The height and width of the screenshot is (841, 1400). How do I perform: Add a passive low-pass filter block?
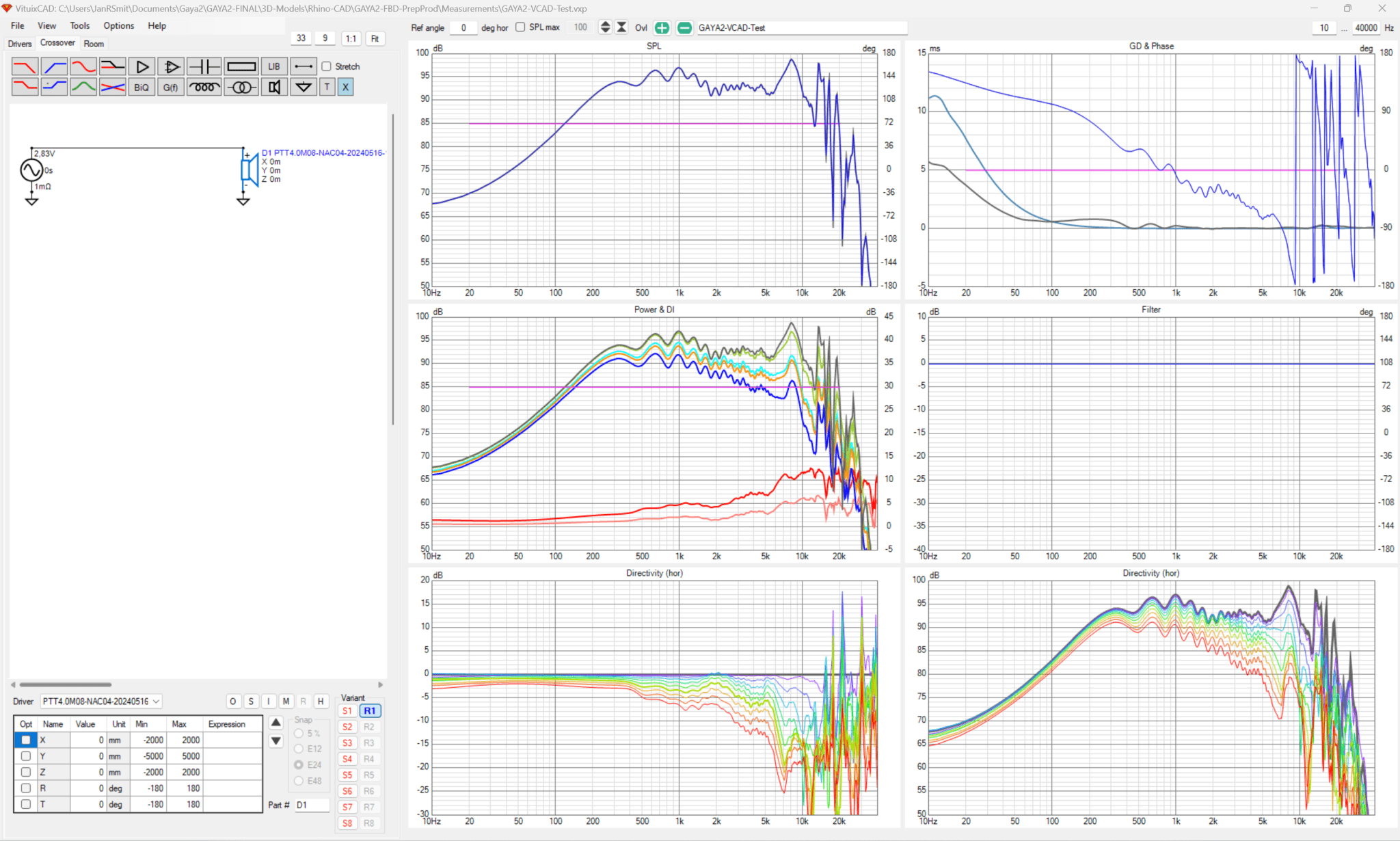pyautogui.click(x=25, y=66)
